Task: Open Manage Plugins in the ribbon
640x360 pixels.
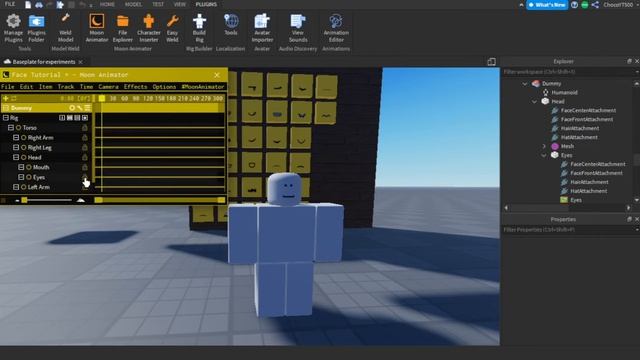Action: [x=13, y=28]
